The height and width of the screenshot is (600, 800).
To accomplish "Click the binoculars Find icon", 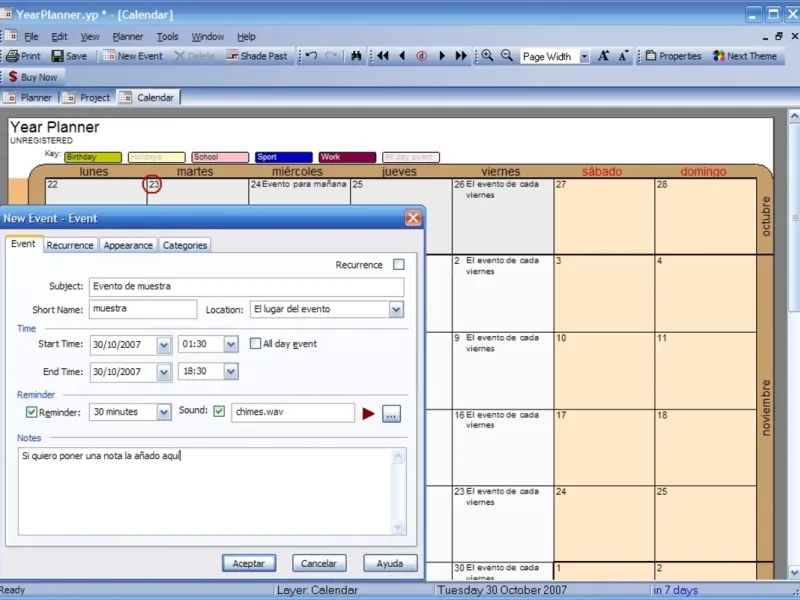I will click(x=356, y=56).
